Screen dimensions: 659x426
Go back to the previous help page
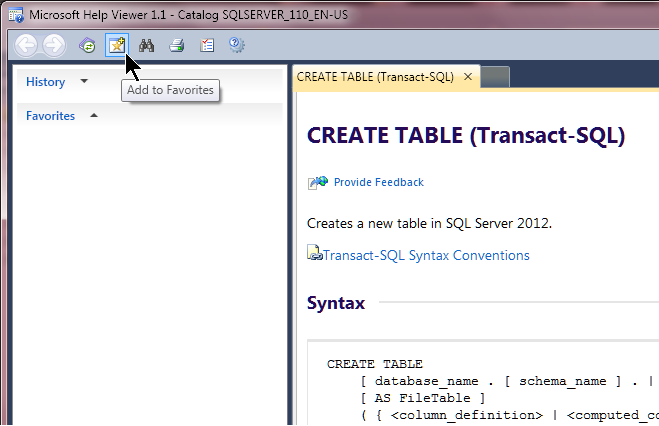pos(27,45)
